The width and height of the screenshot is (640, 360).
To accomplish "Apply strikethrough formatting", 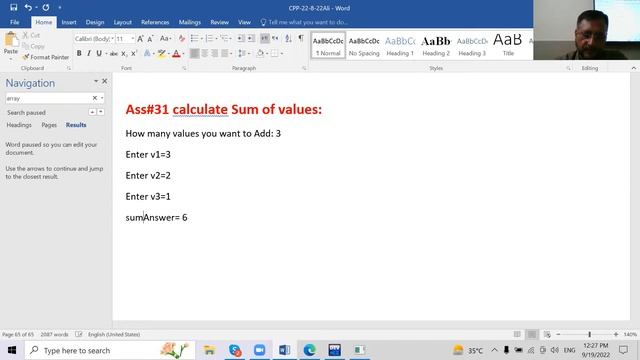I will (113, 53).
